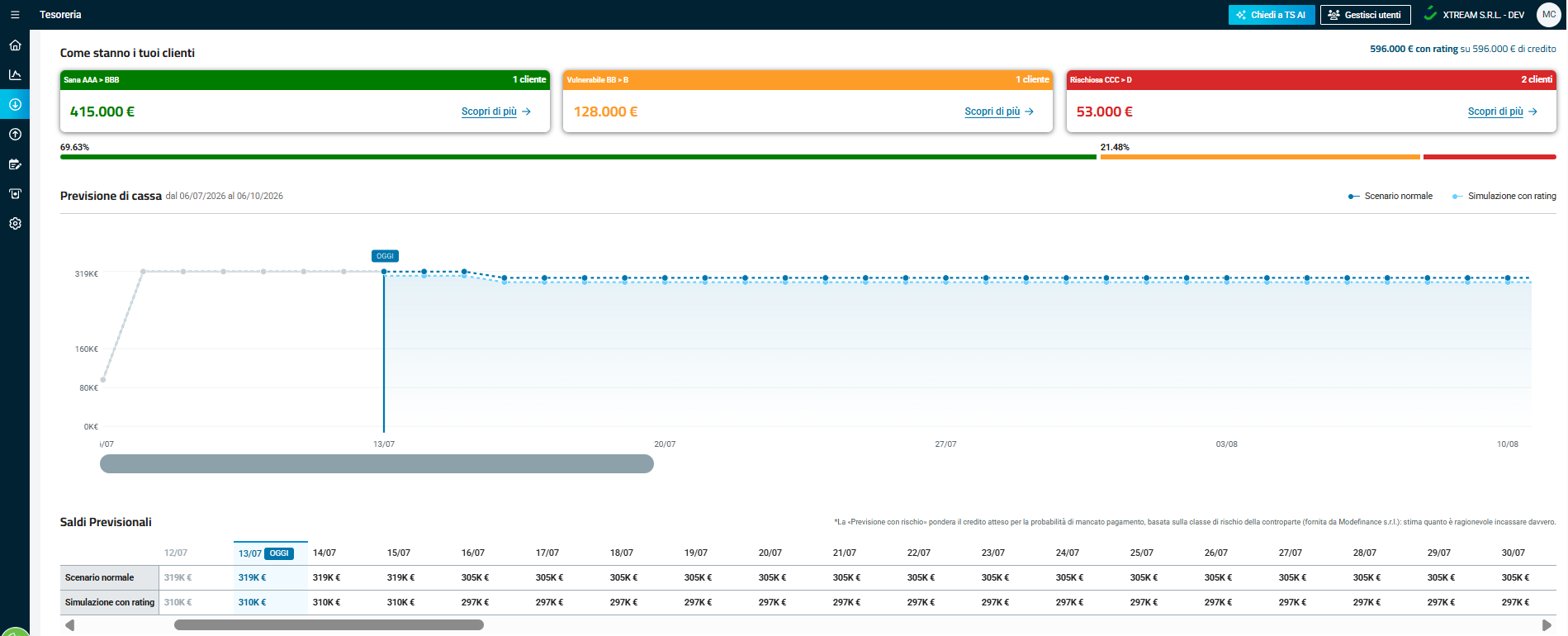
Task: Click Simulazione con rating value under 15/07
Action: (x=400, y=603)
